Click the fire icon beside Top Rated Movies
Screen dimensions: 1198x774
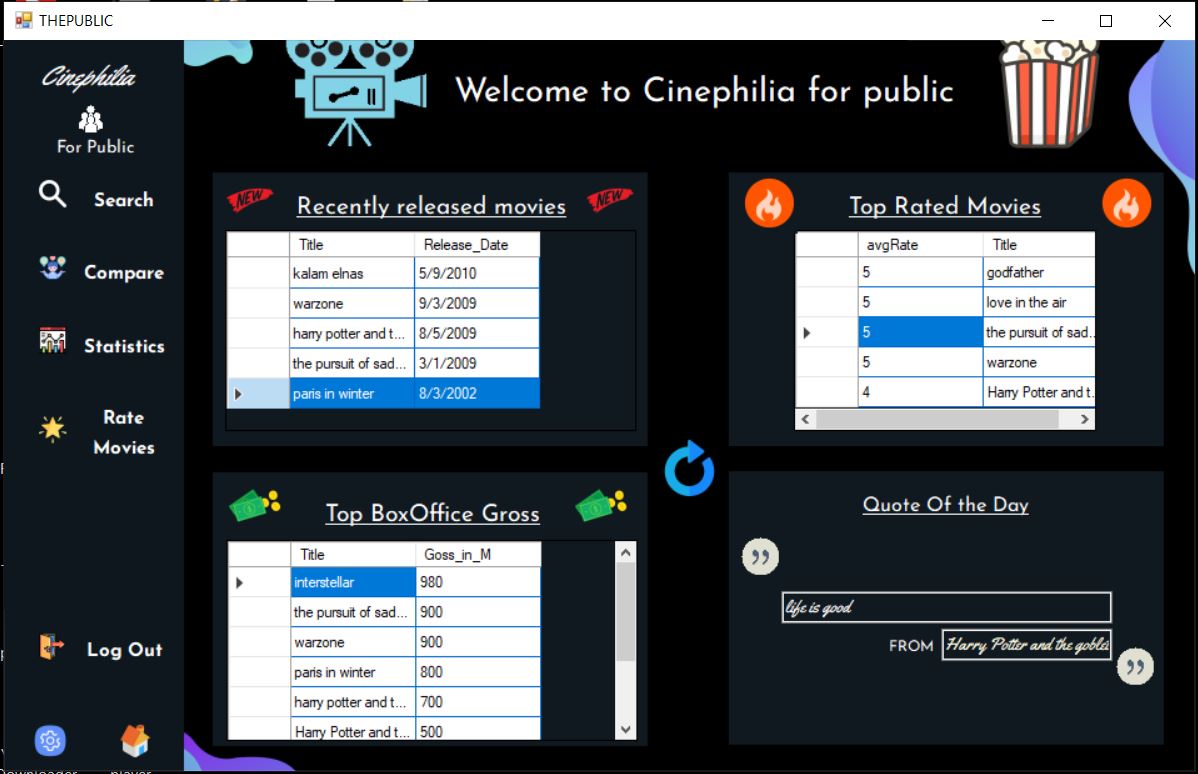(769, 202)
